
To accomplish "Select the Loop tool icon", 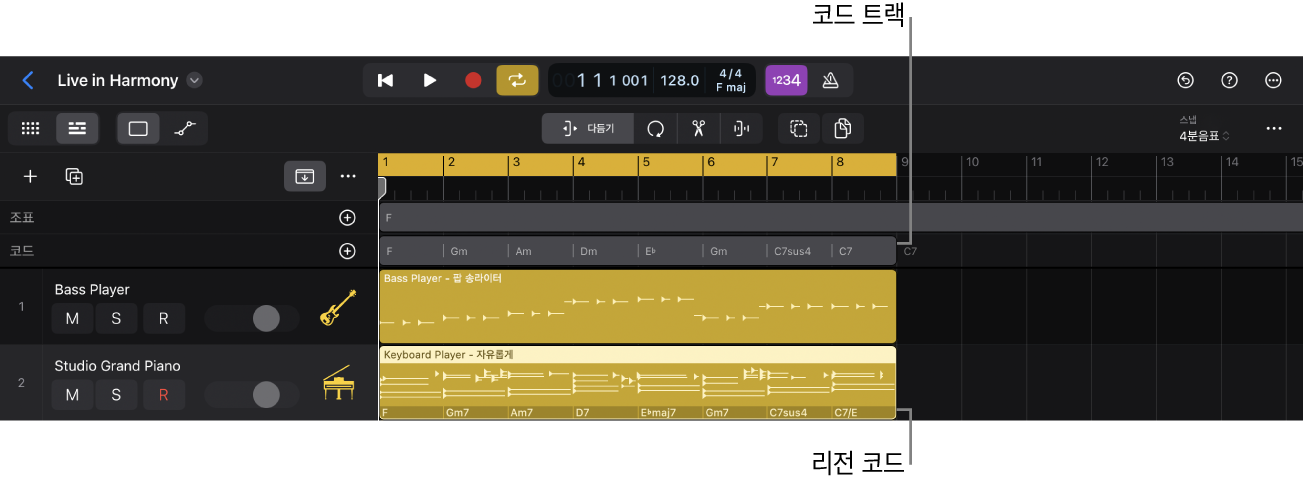I will pyautogui.click(x=656, y=129).
